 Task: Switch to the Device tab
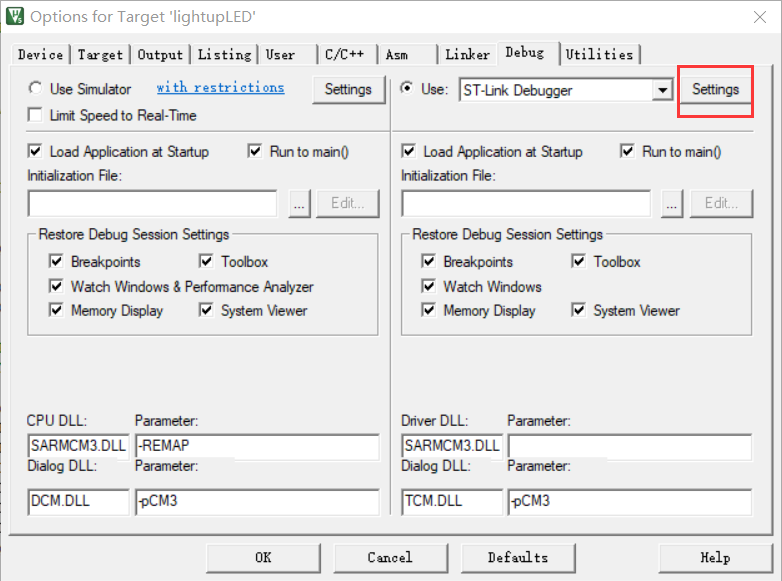click(x=40, y=54)
